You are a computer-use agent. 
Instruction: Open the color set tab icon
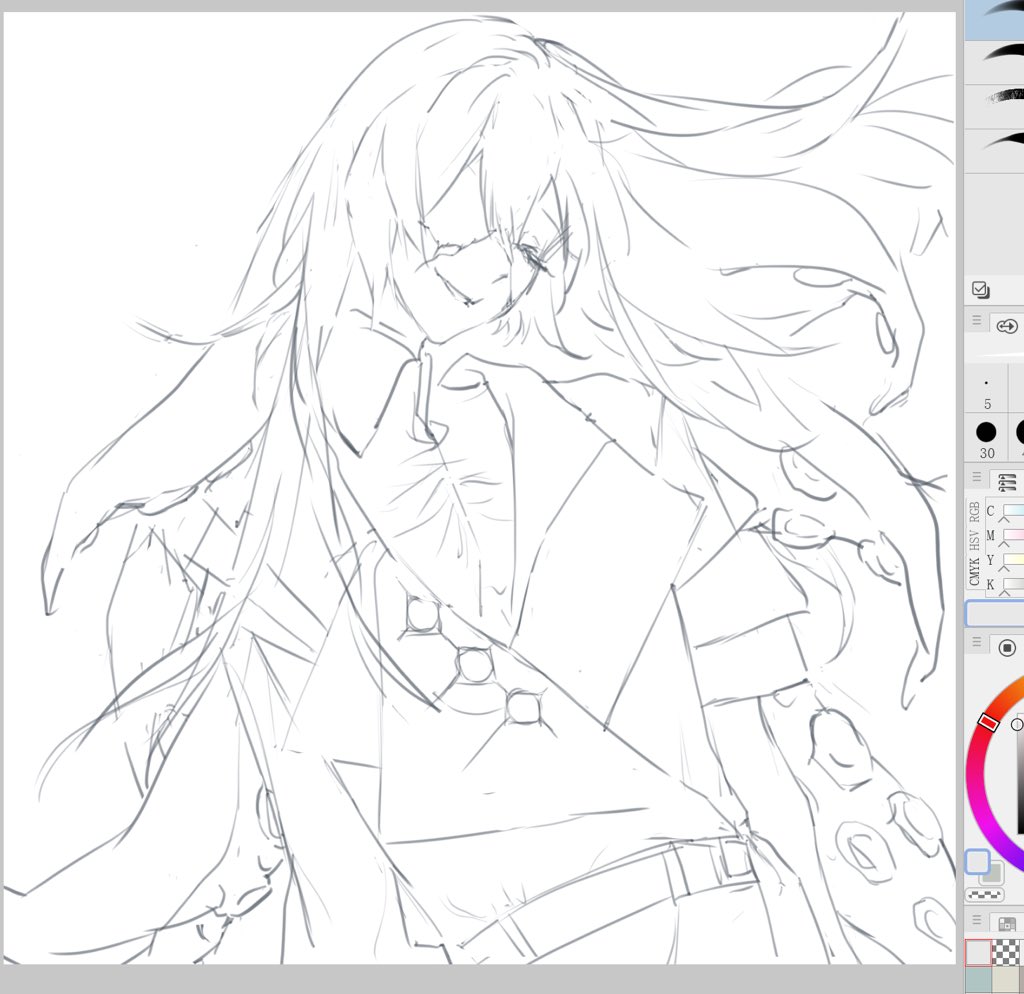pos(1008,923)
